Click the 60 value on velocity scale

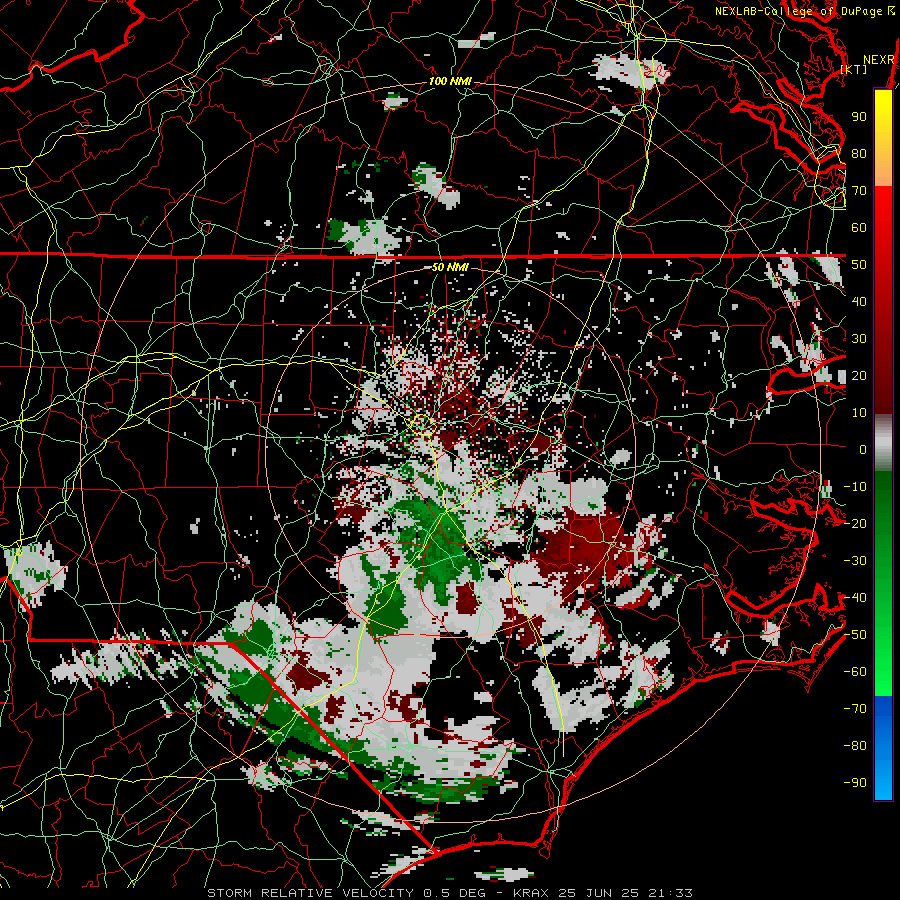coord(859,227)
